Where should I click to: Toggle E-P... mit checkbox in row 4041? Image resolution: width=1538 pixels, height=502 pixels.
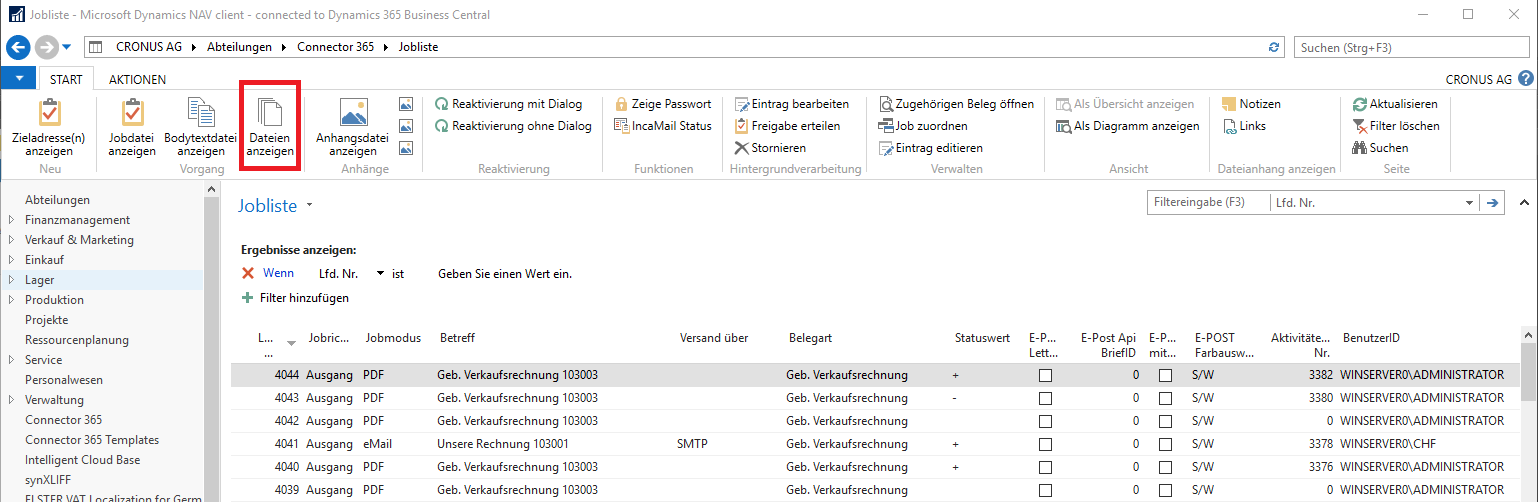point(1165,444)
